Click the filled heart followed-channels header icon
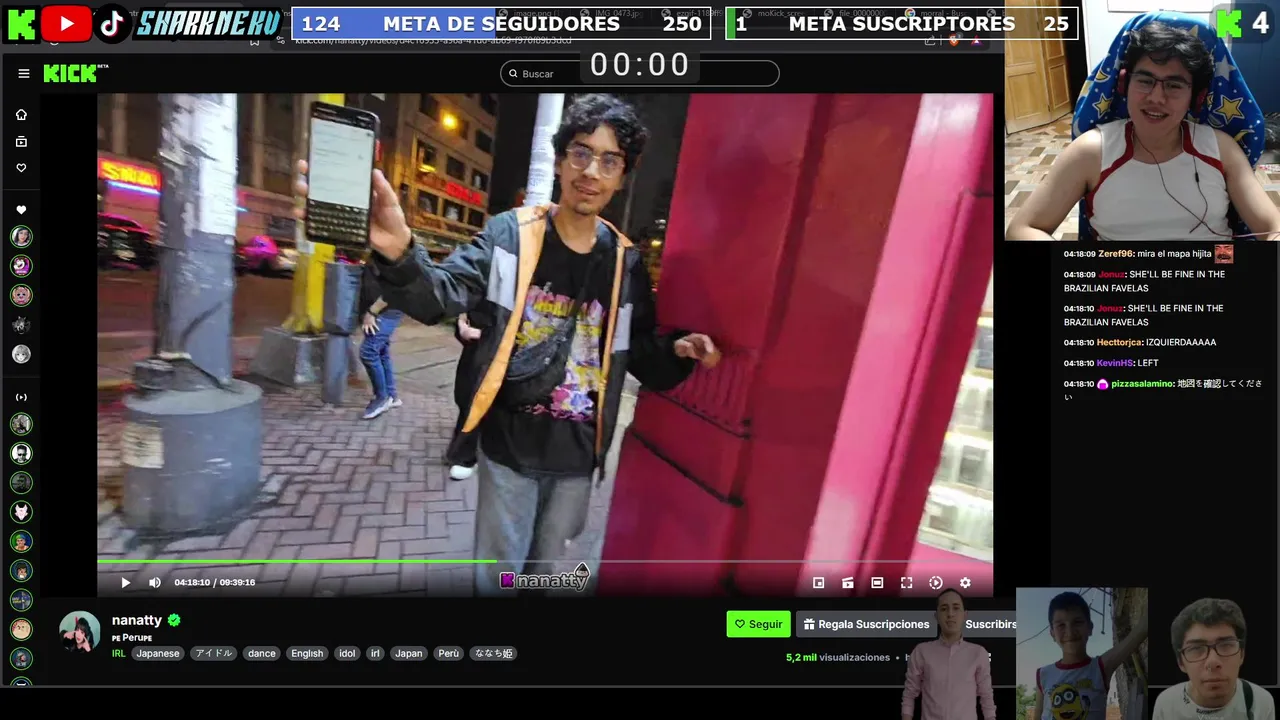 [21, 210]
